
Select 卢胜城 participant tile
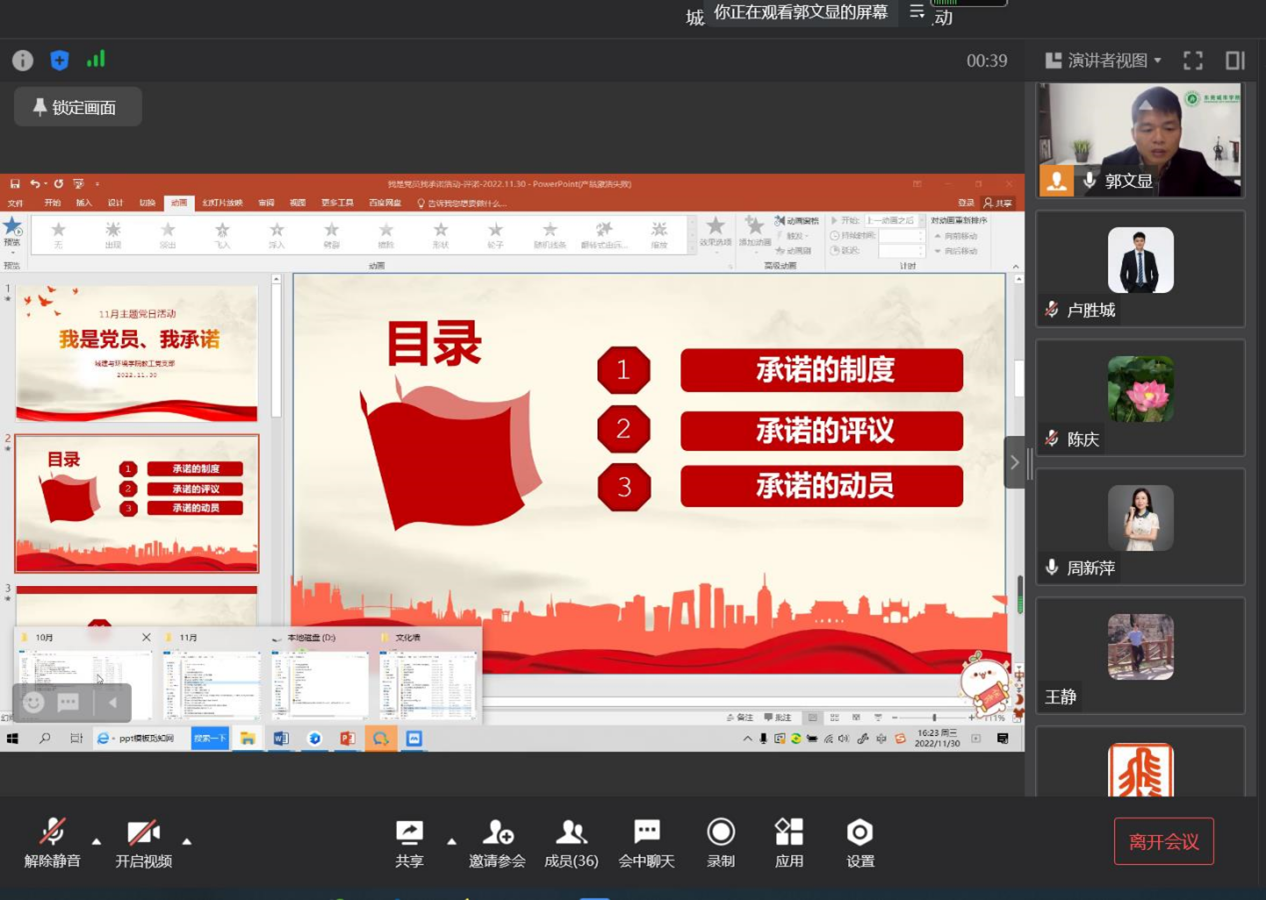tap(1140, 268)
